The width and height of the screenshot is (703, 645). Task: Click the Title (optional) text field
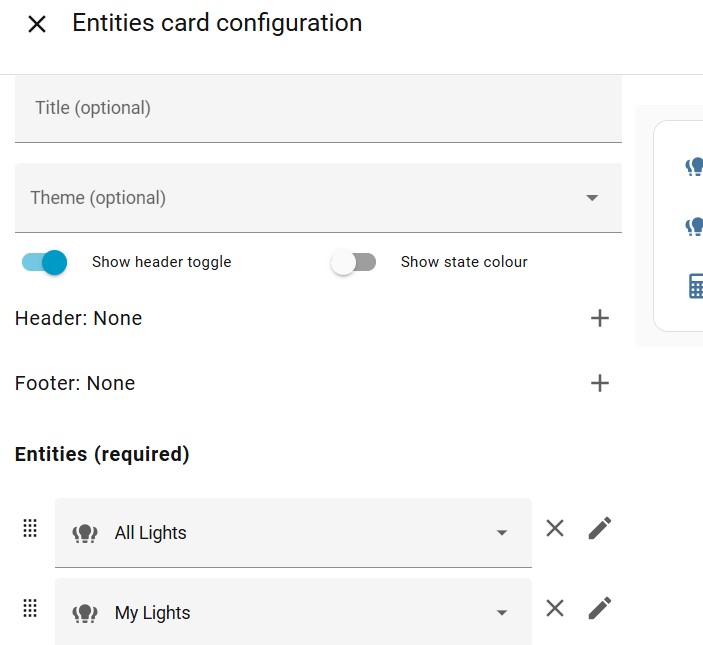[318, 108]
